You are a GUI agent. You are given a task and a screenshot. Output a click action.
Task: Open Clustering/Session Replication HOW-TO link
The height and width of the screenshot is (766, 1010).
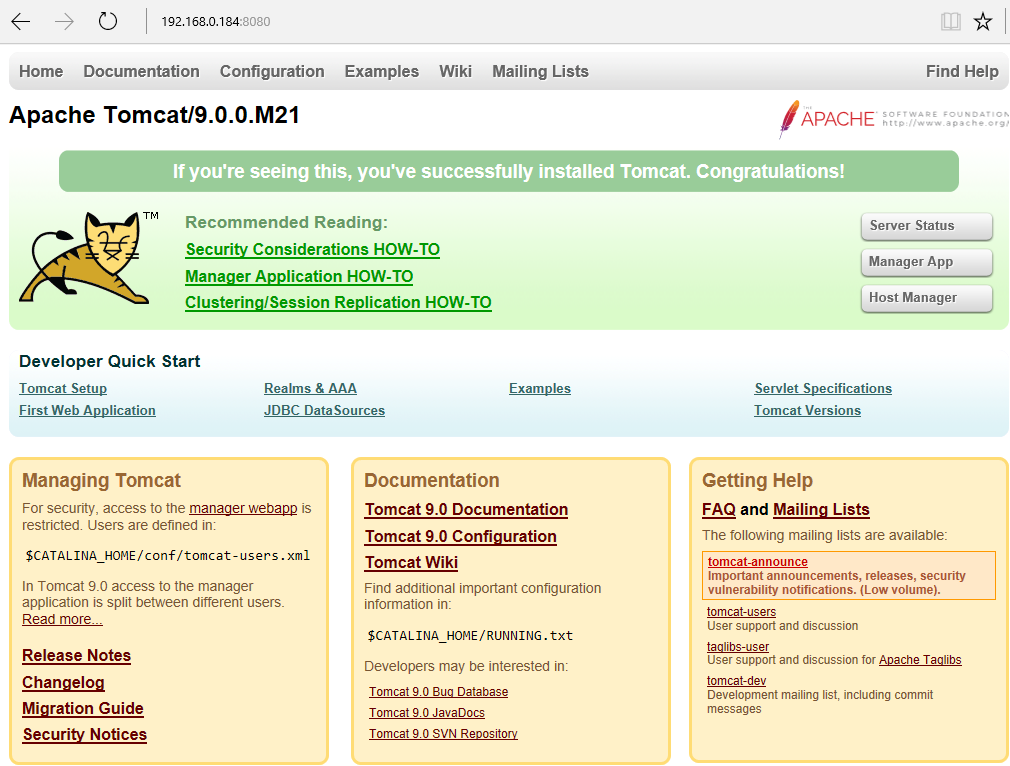coord(338,303)
